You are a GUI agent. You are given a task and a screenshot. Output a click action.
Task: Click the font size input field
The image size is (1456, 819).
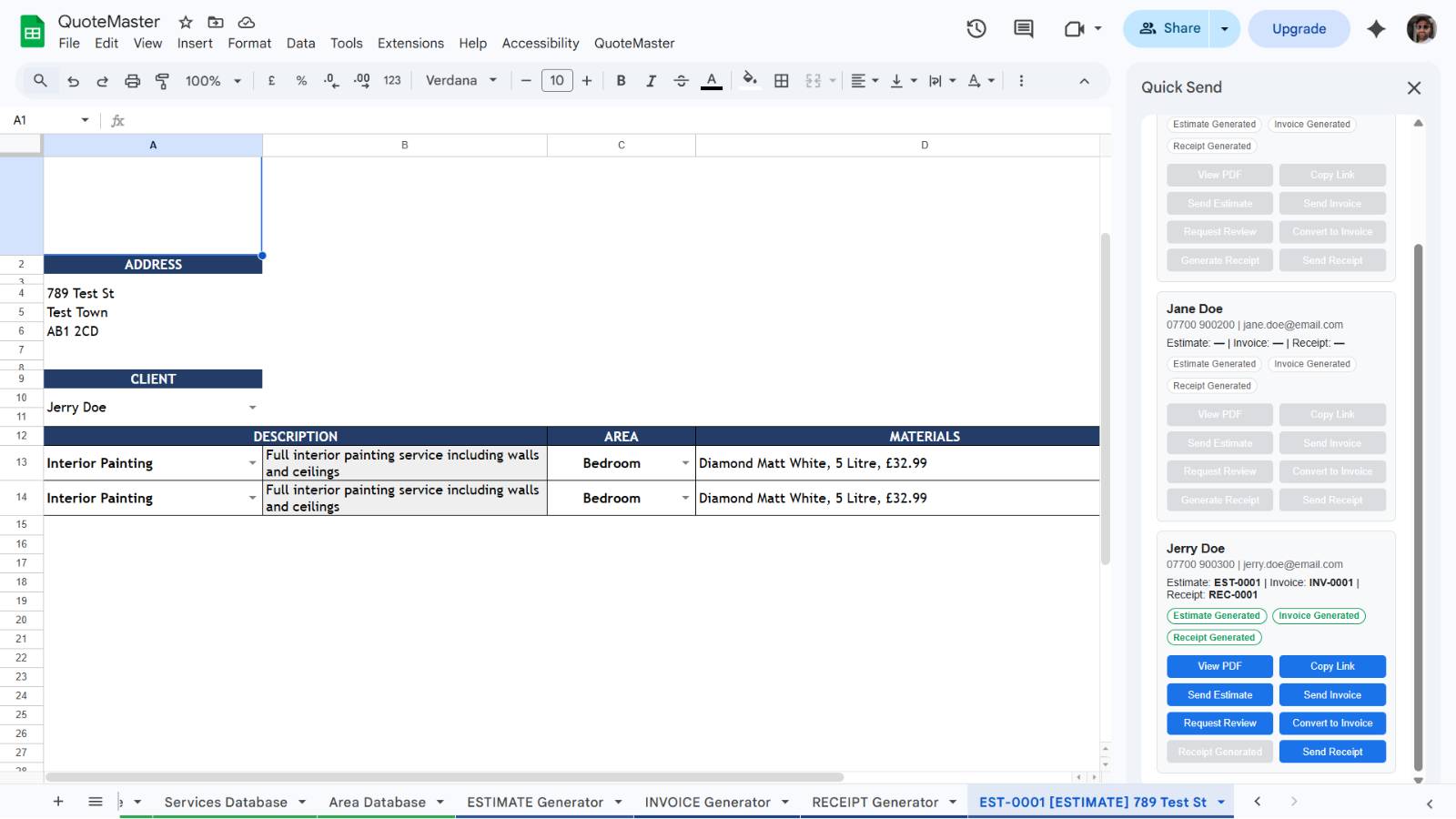coord(557,81)
